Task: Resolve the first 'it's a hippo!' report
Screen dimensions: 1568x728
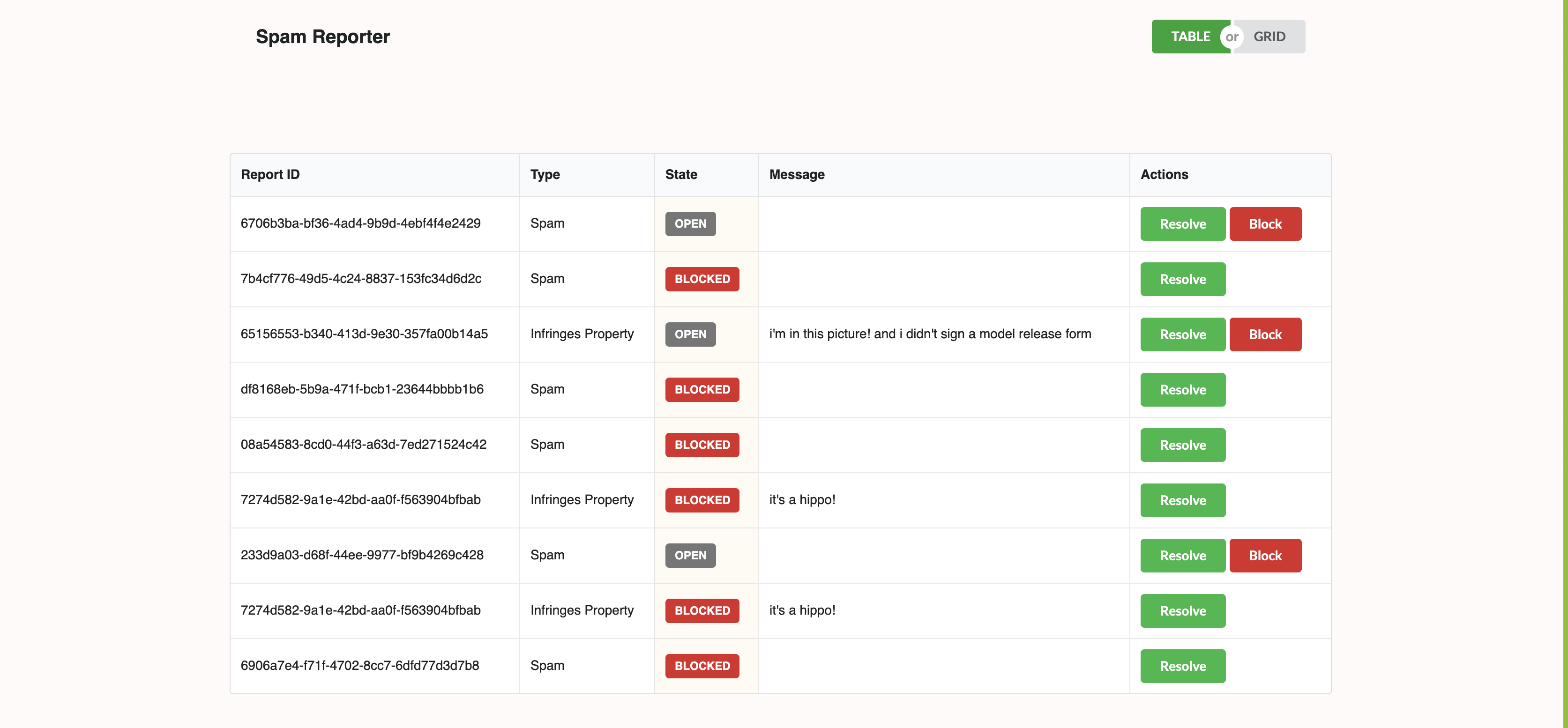Action: tap(1181, 500)
